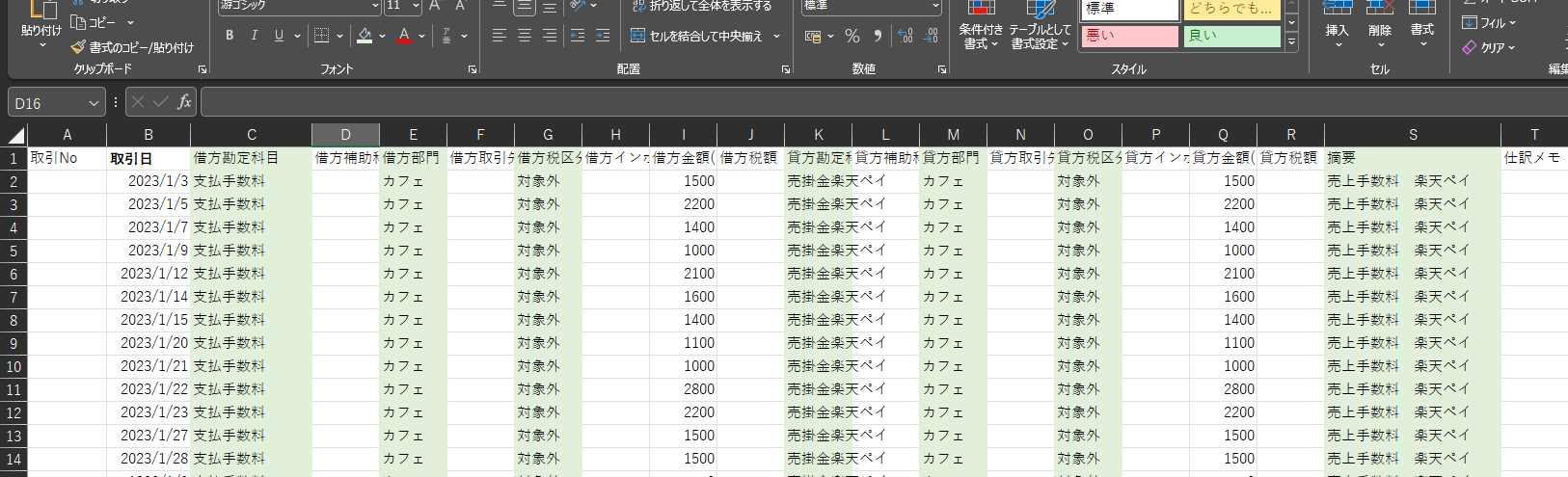Toggle underline formatting
1568x477 pixels.
point(279,37)
